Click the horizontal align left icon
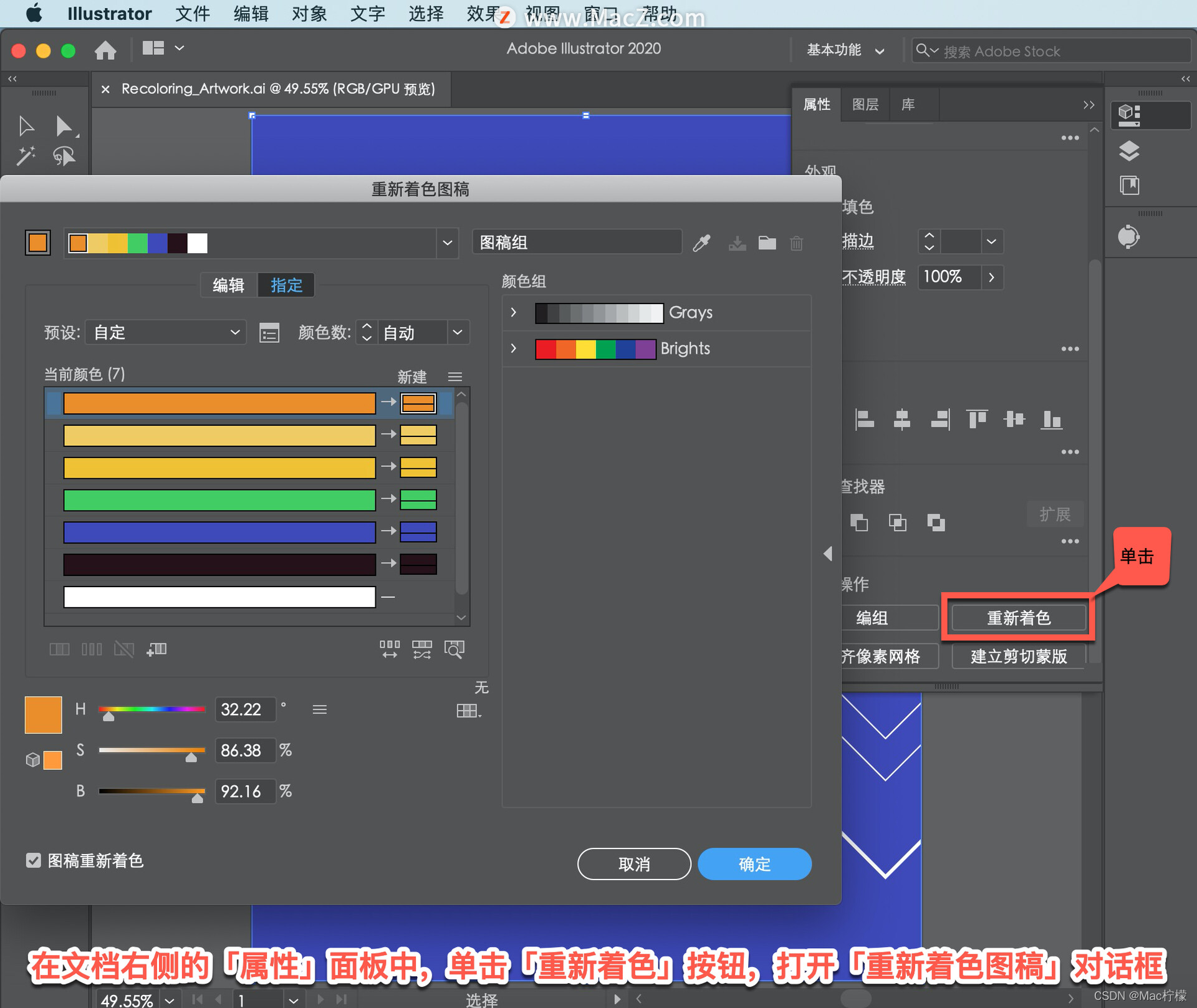Viewport: 1197px width, 1008px height. pos(864,420)
